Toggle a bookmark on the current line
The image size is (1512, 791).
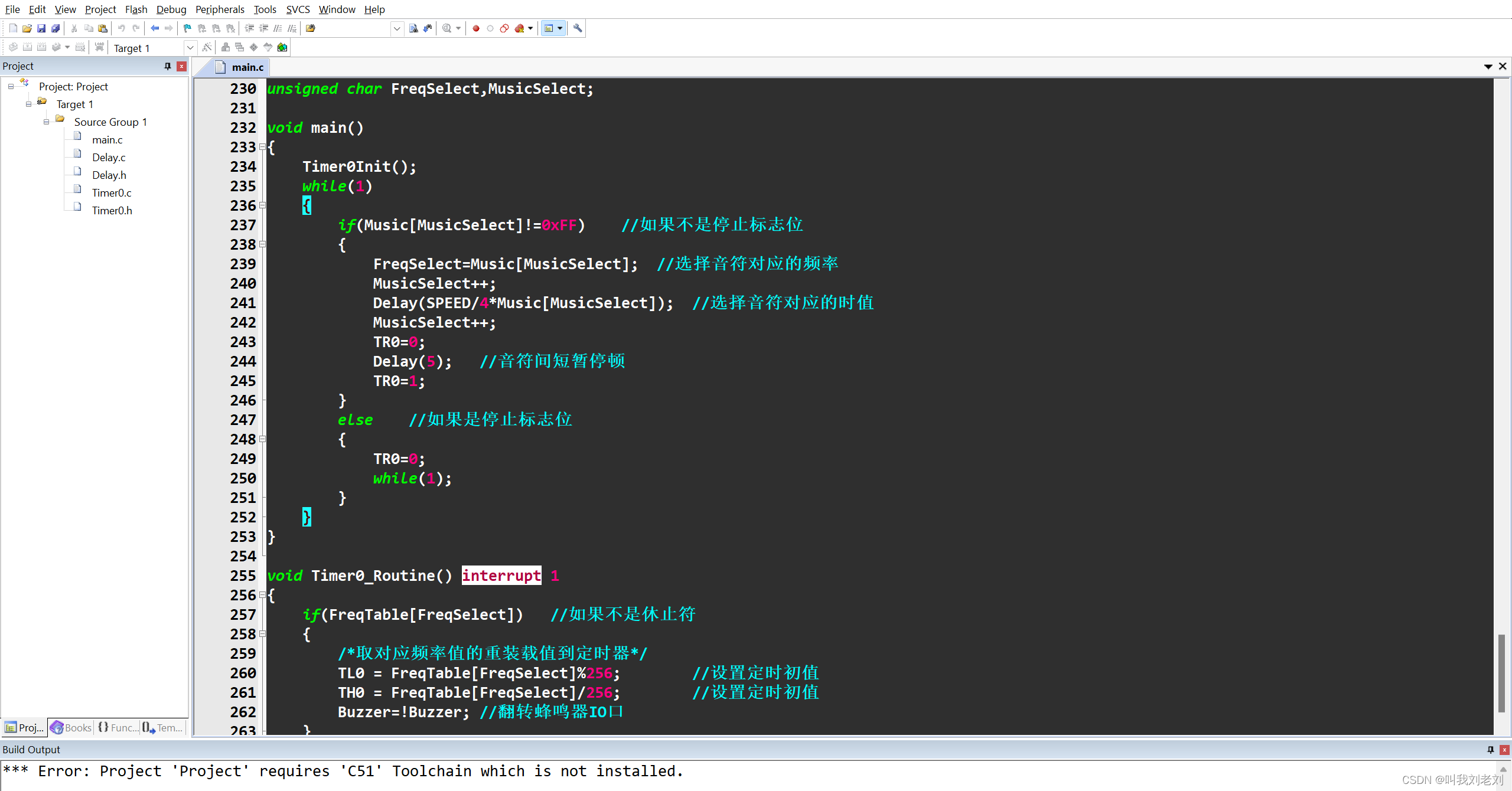pyautogui.click(x=187, y=28)
